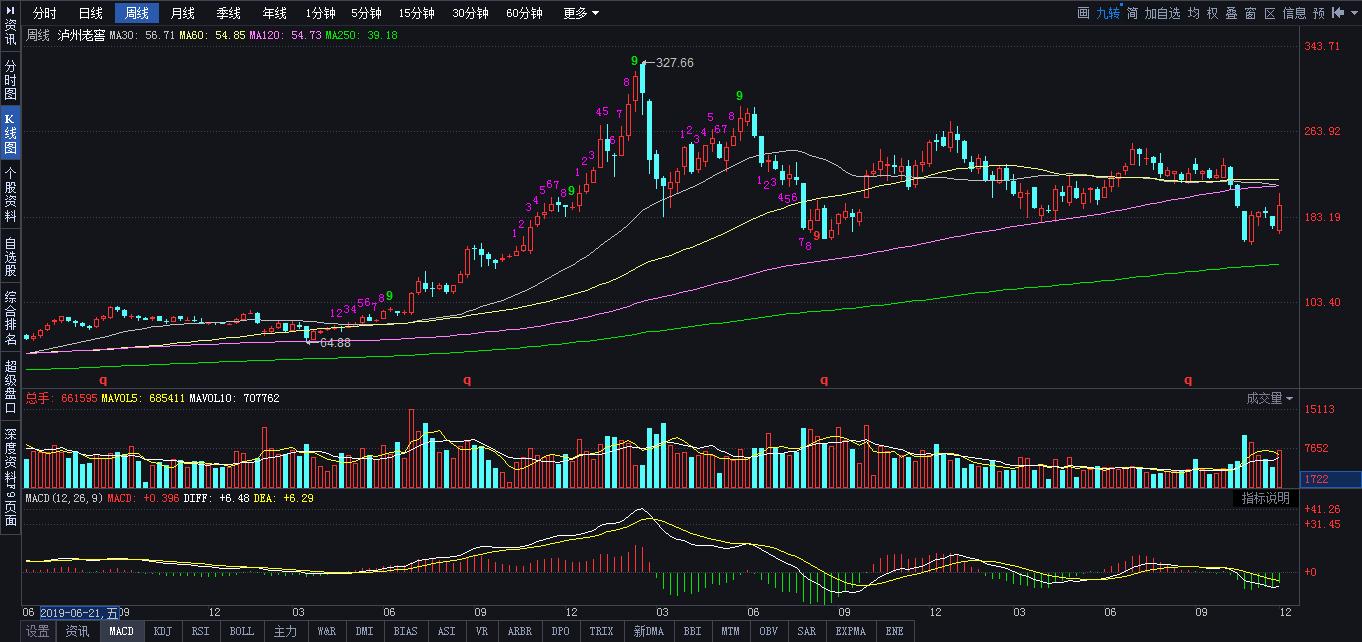This screenshot has width=1362, height=642.
Task: Expand the 更多 period dropdown
Action: tap(581, 13)
